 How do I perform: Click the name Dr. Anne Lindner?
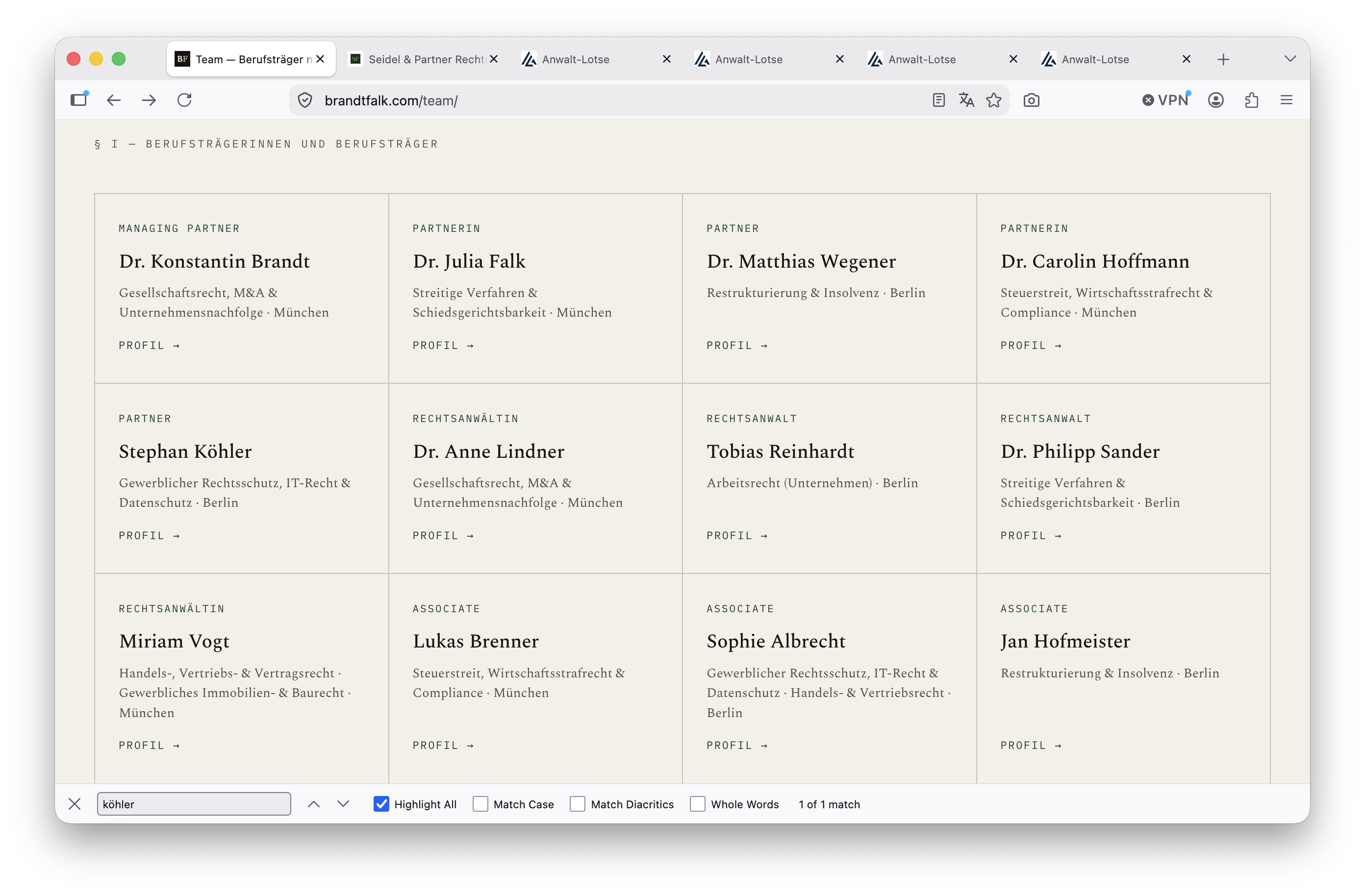[x=489, y=451]
